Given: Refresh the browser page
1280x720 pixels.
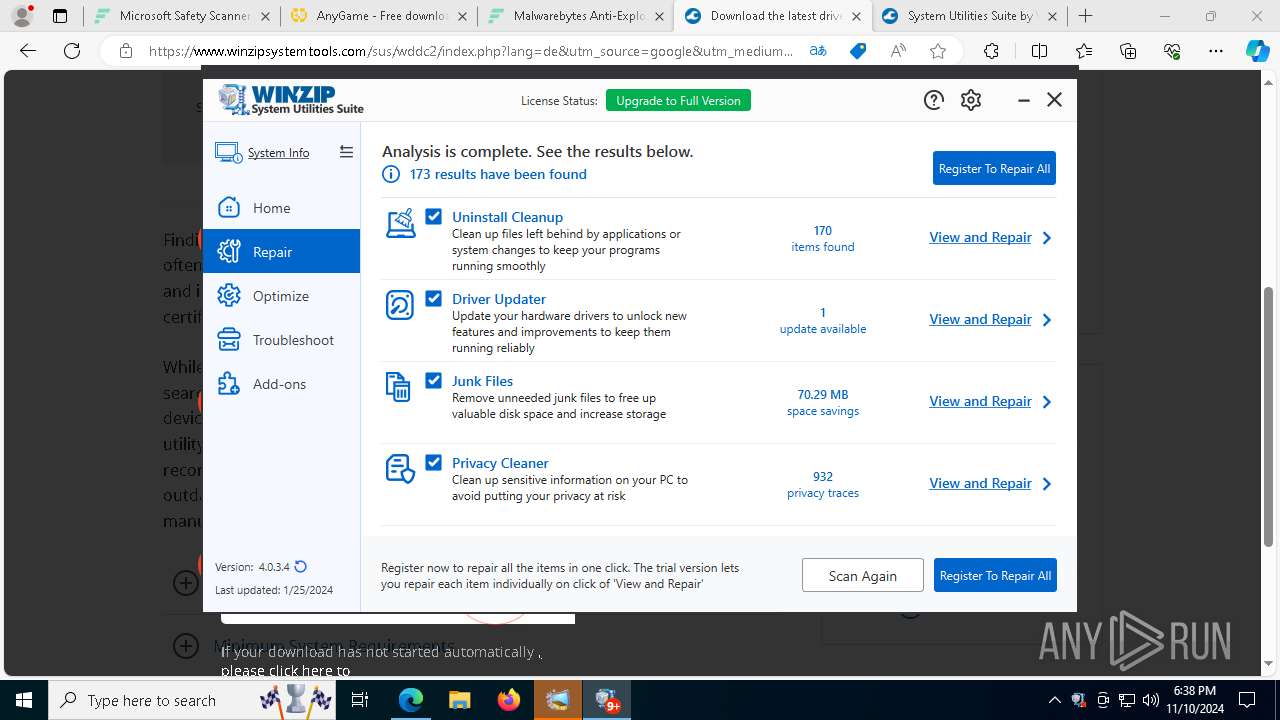Looking at the screenshot, I should point(72,52).
